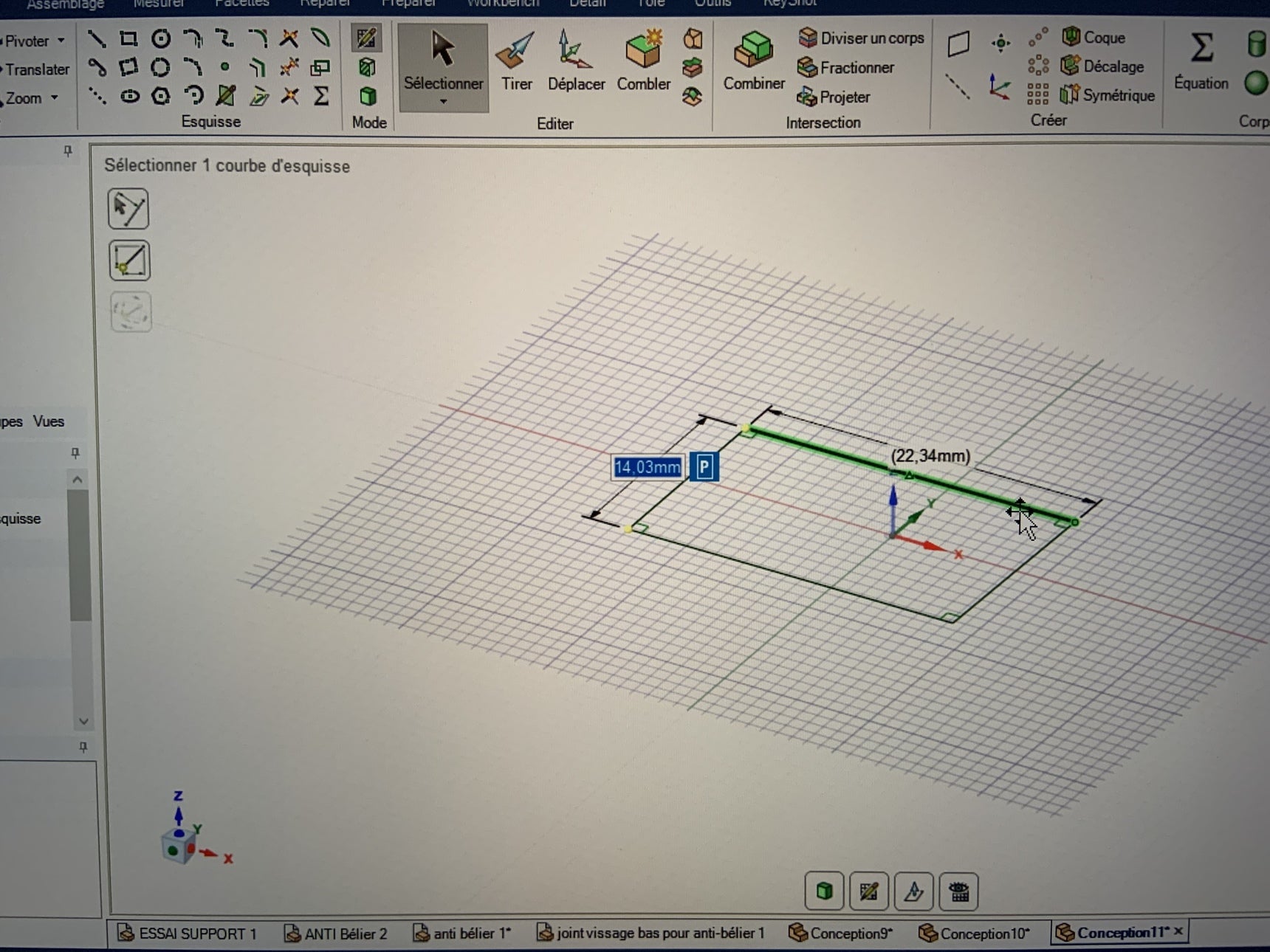The width and height of the screenshot is (1270, 952).
Task: Open joint vissage bas pour anti-bélier tab
Action: [x=651, y=934]
